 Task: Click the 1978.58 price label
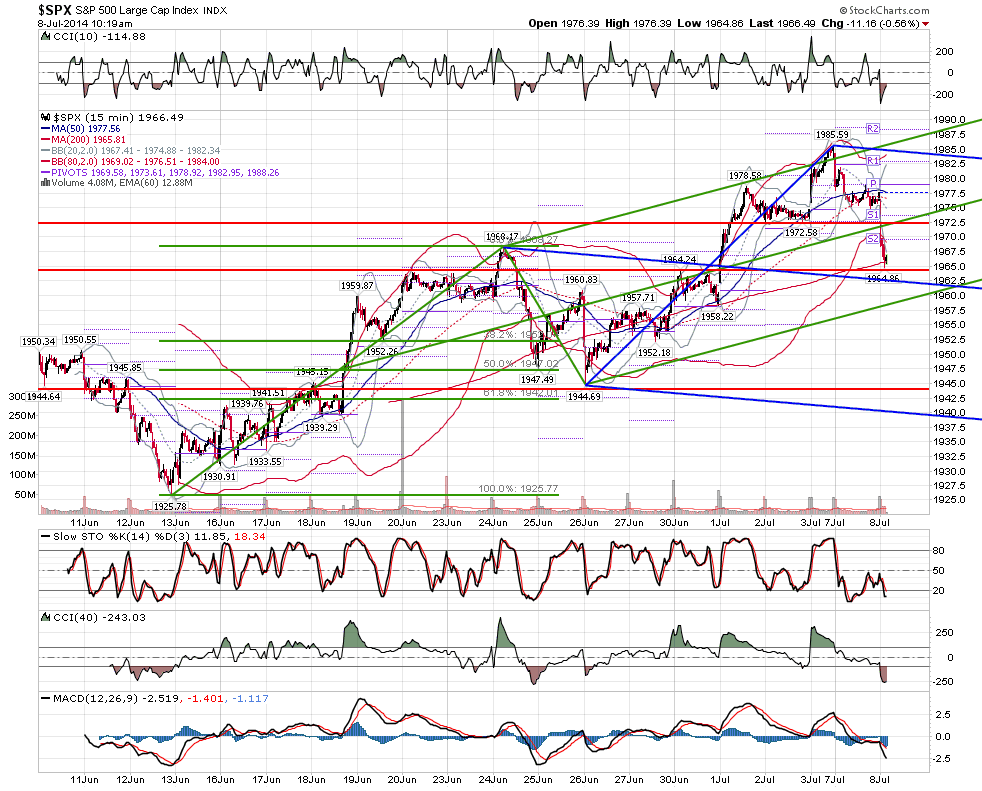point(745,175)
